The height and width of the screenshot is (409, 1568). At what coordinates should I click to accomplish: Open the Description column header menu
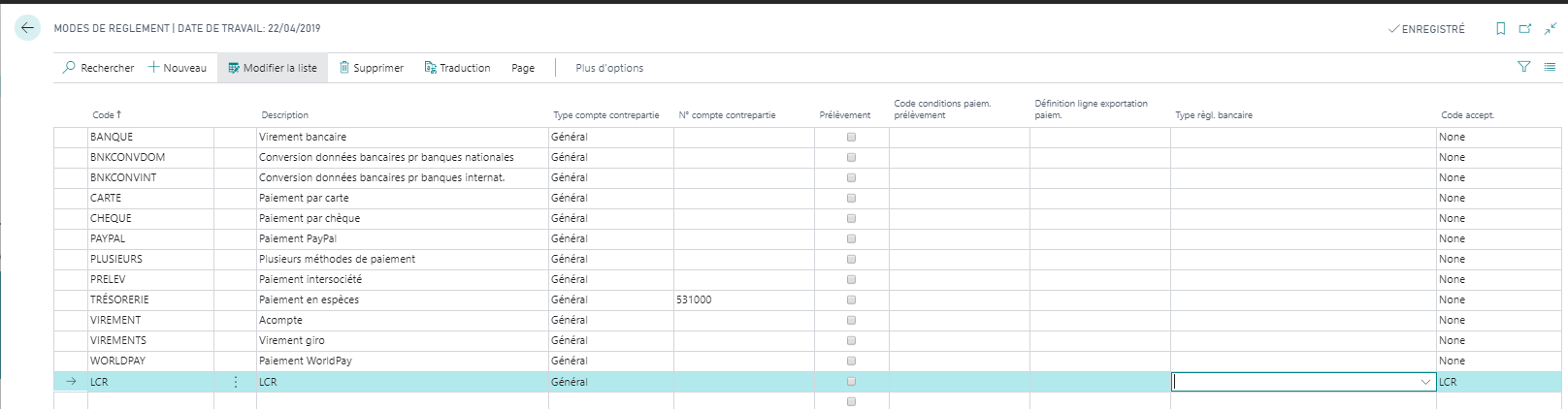tap(284, 115)
